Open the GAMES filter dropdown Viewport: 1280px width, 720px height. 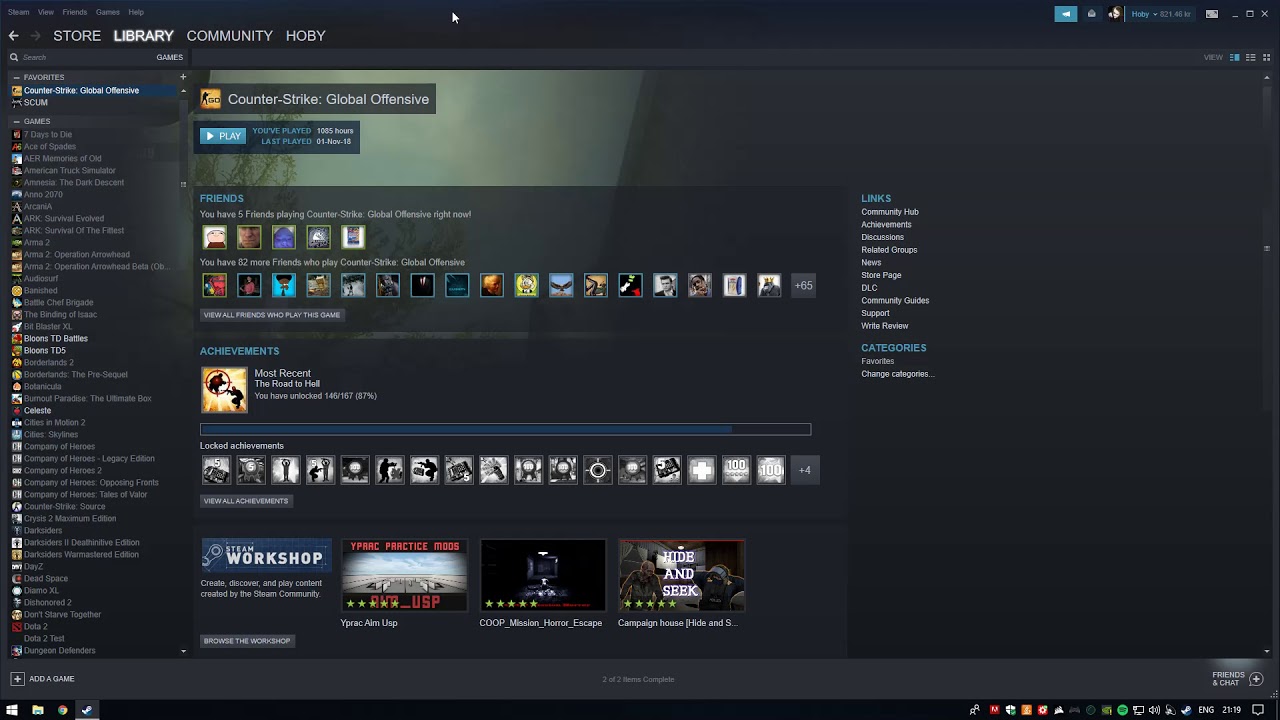coord(169,58)
